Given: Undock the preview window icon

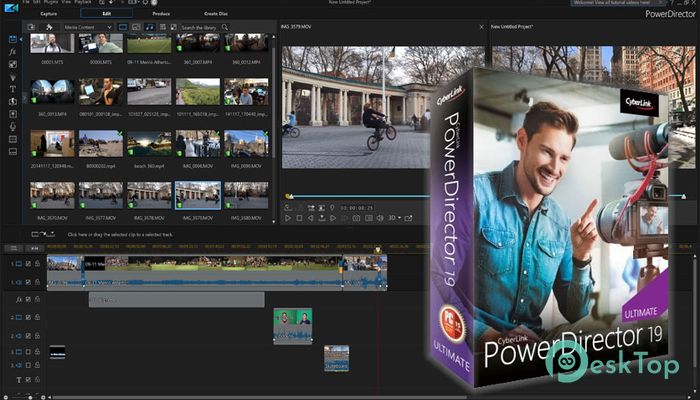Looking at the screenshot, I should click(x=408, y=218).
